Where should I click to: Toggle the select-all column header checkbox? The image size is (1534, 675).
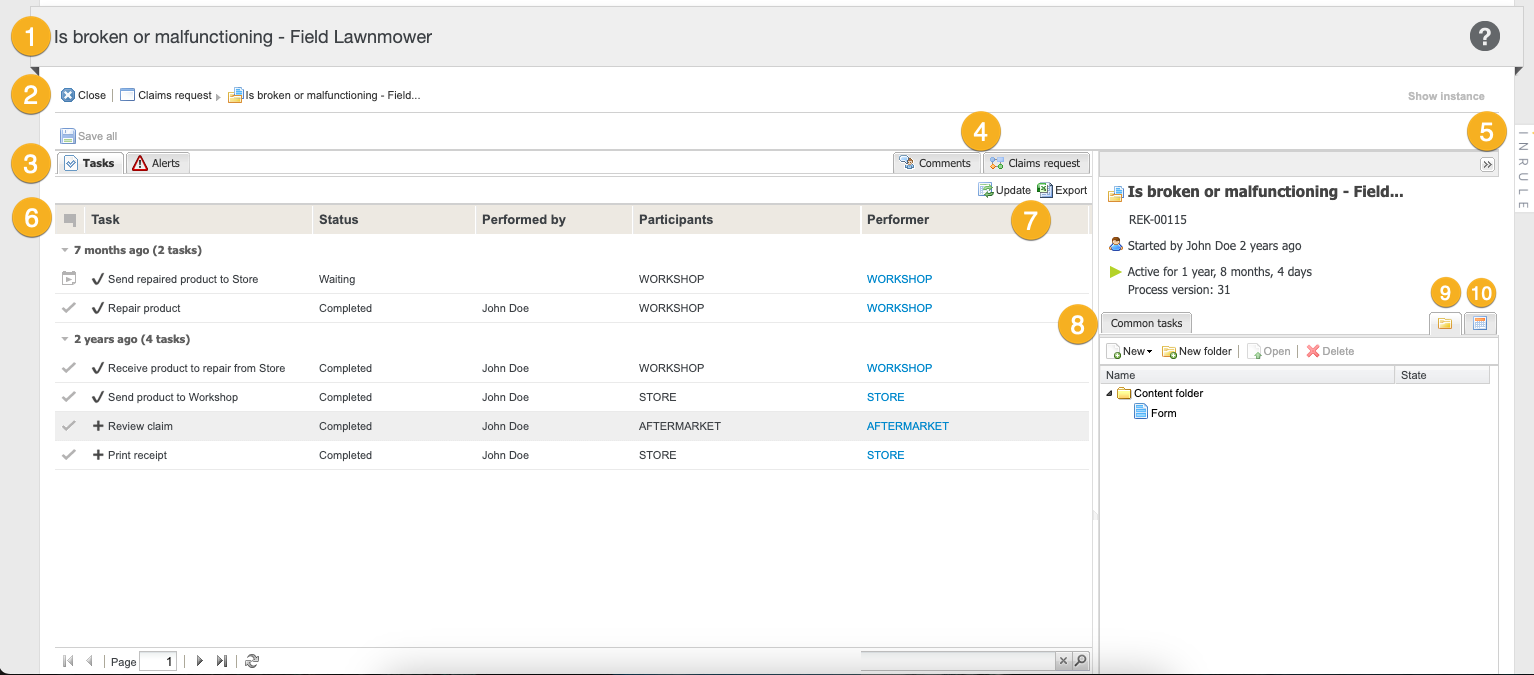pos(68,219)
